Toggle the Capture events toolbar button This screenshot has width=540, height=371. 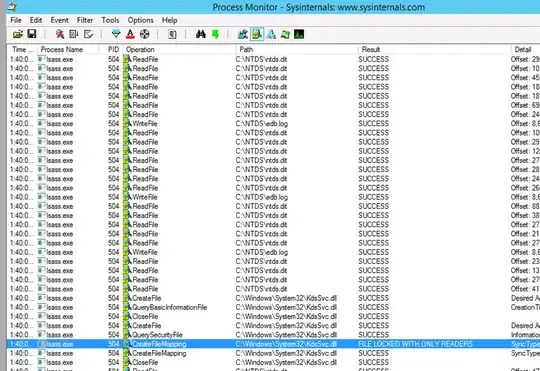point(60,34)
